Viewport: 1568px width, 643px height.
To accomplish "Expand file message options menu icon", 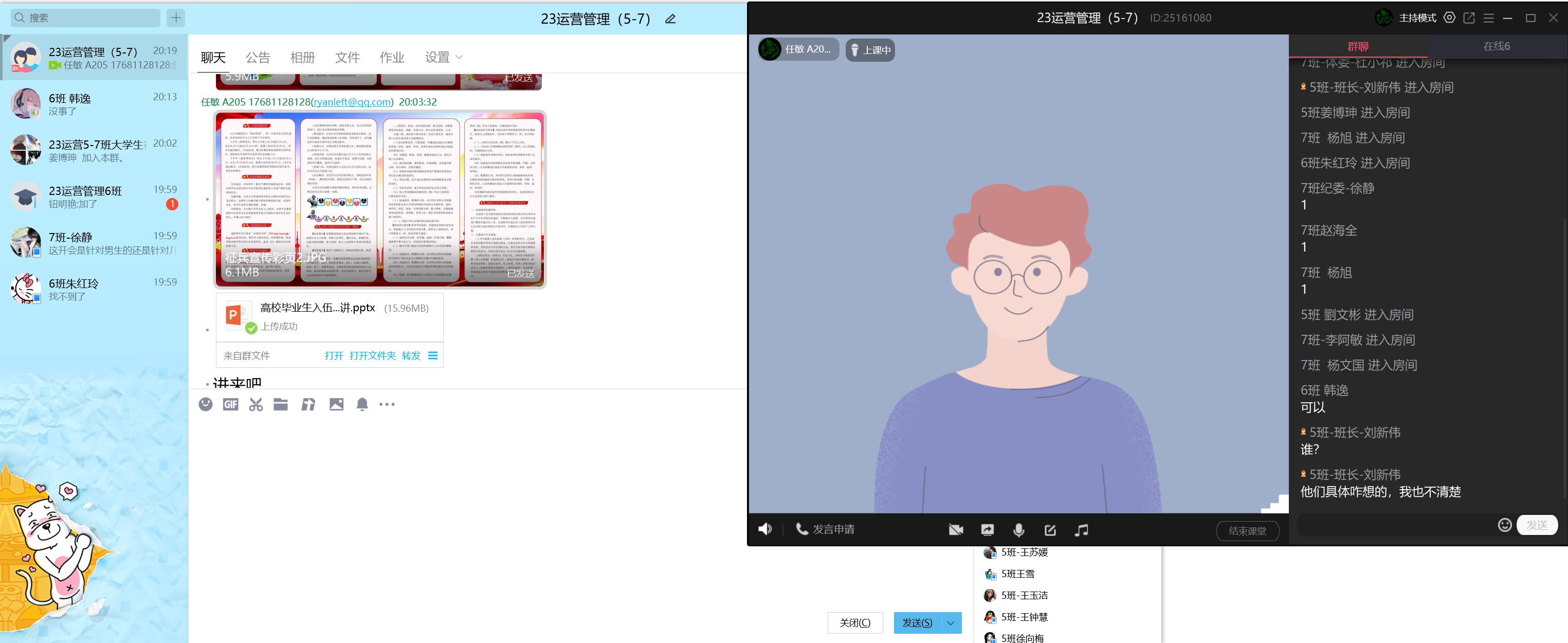I will point(433,355).
